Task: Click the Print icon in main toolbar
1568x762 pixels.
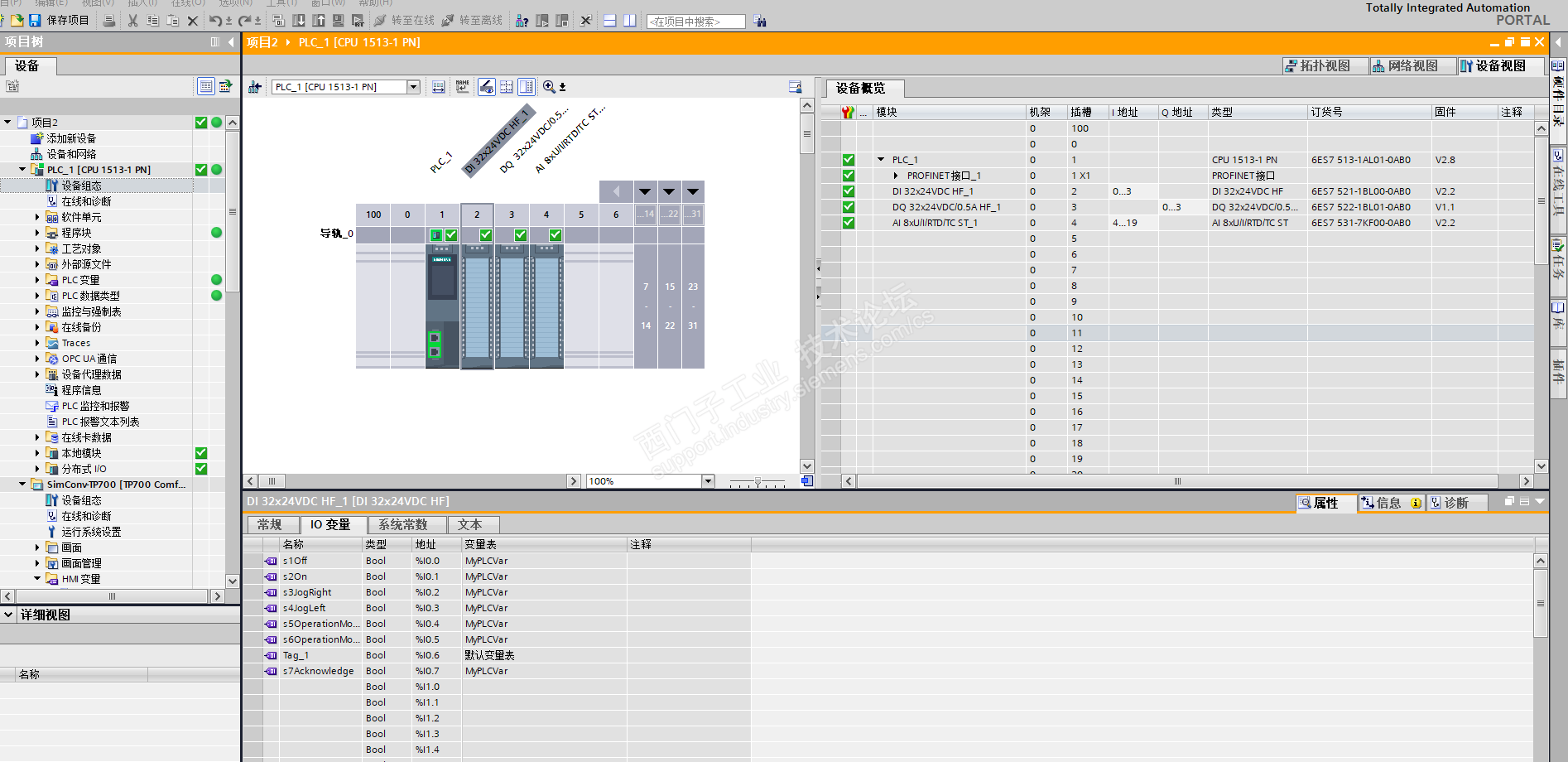Action: click(108, 20)
